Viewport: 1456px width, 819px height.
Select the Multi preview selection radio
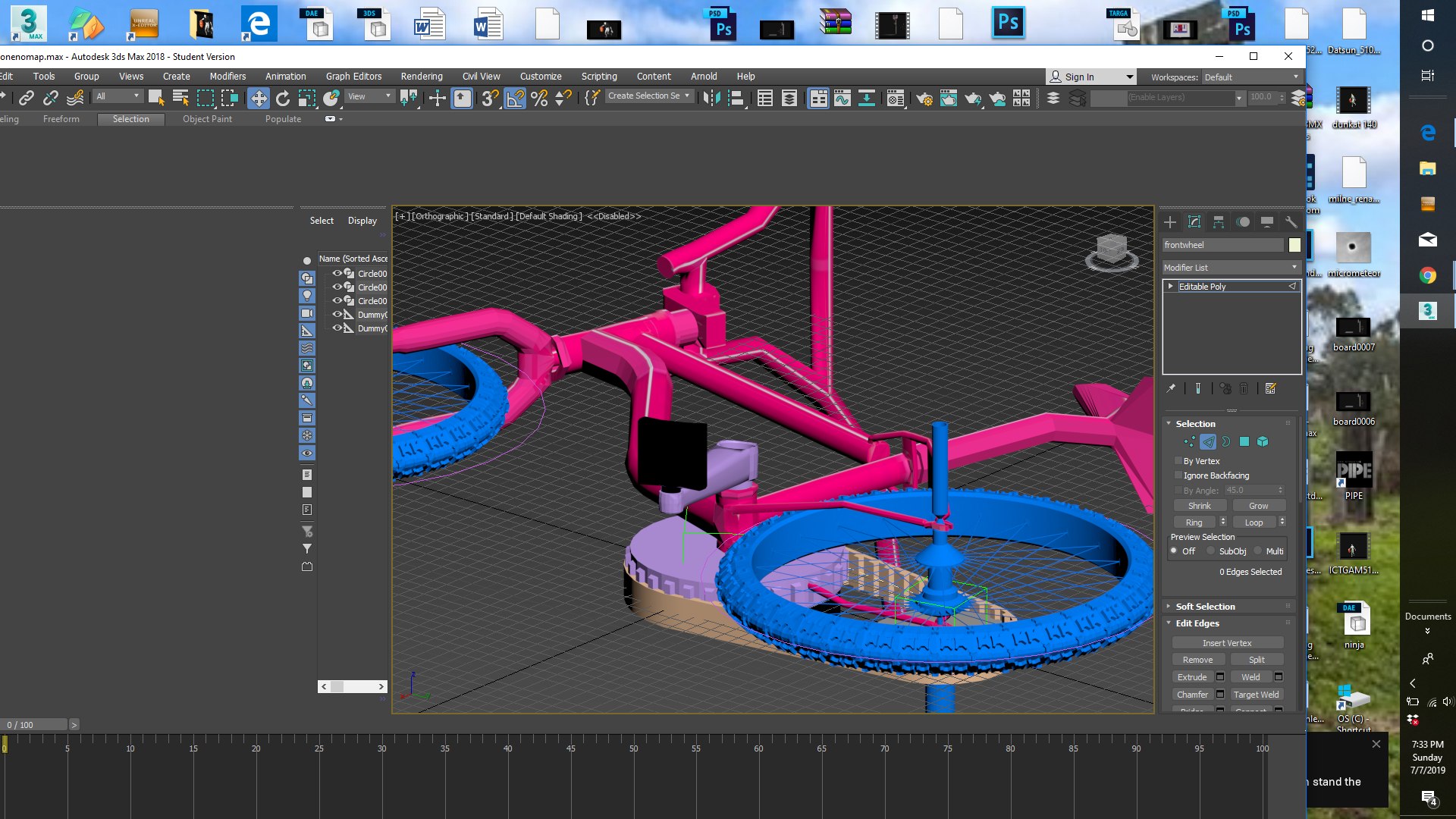tap(1258, 551)
